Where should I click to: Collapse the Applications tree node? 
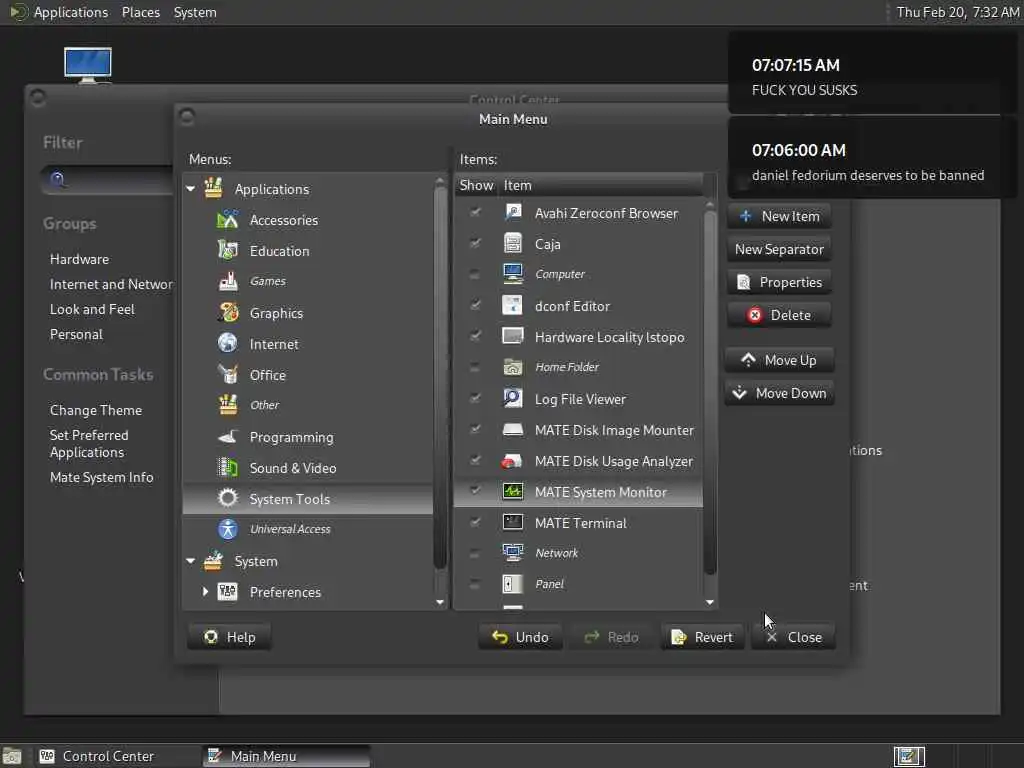coord(191,189)
